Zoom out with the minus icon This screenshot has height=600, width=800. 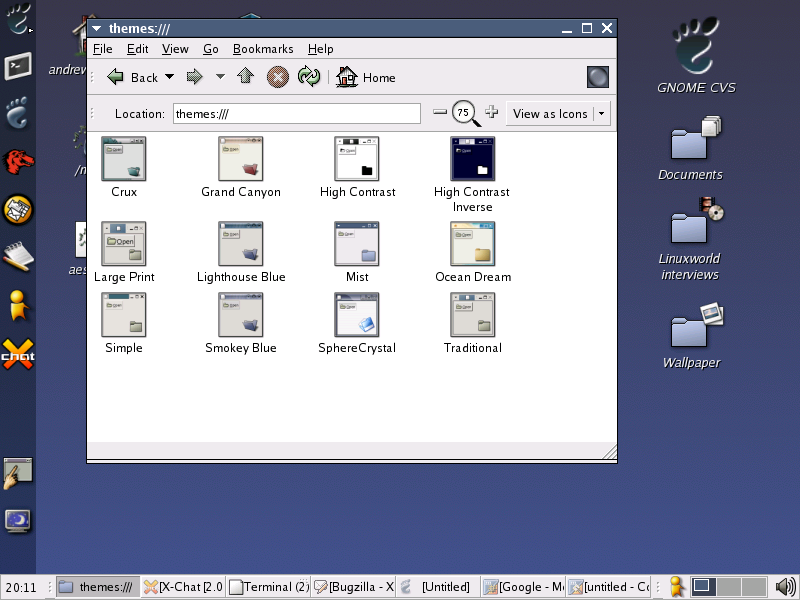tap(440, 112)
